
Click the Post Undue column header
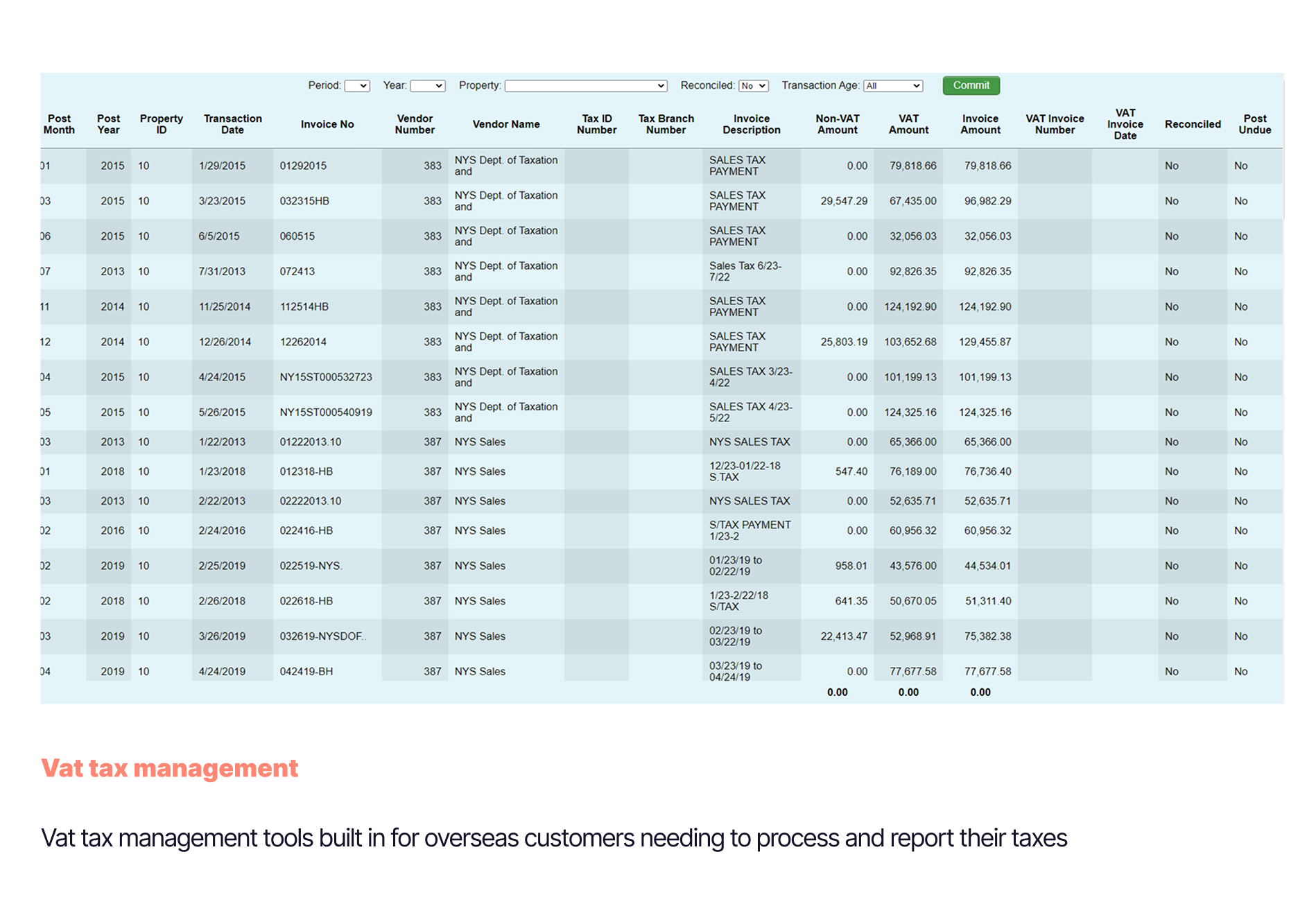1254,124
